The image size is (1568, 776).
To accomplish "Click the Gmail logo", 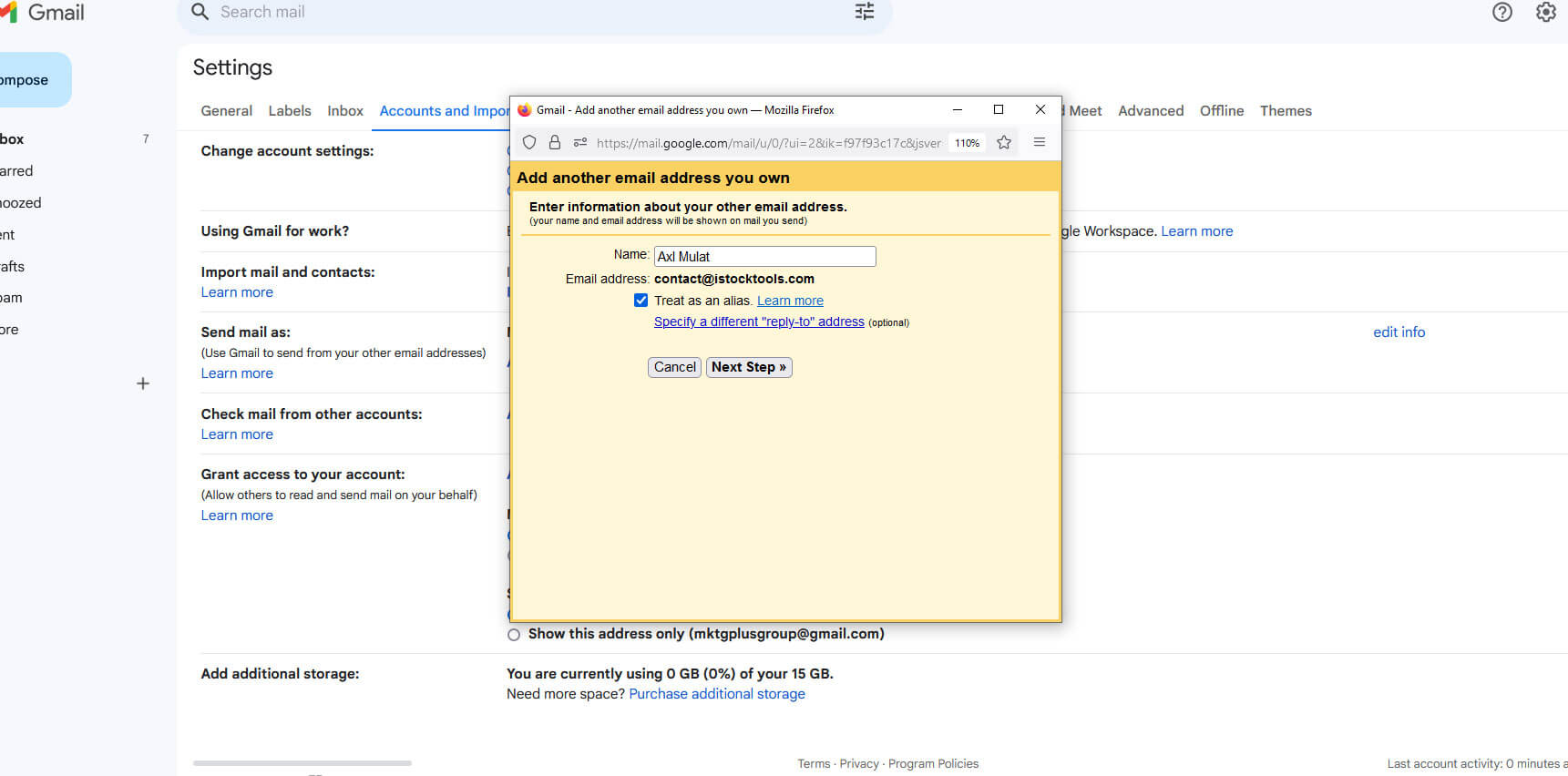I will tap(43, 12).
